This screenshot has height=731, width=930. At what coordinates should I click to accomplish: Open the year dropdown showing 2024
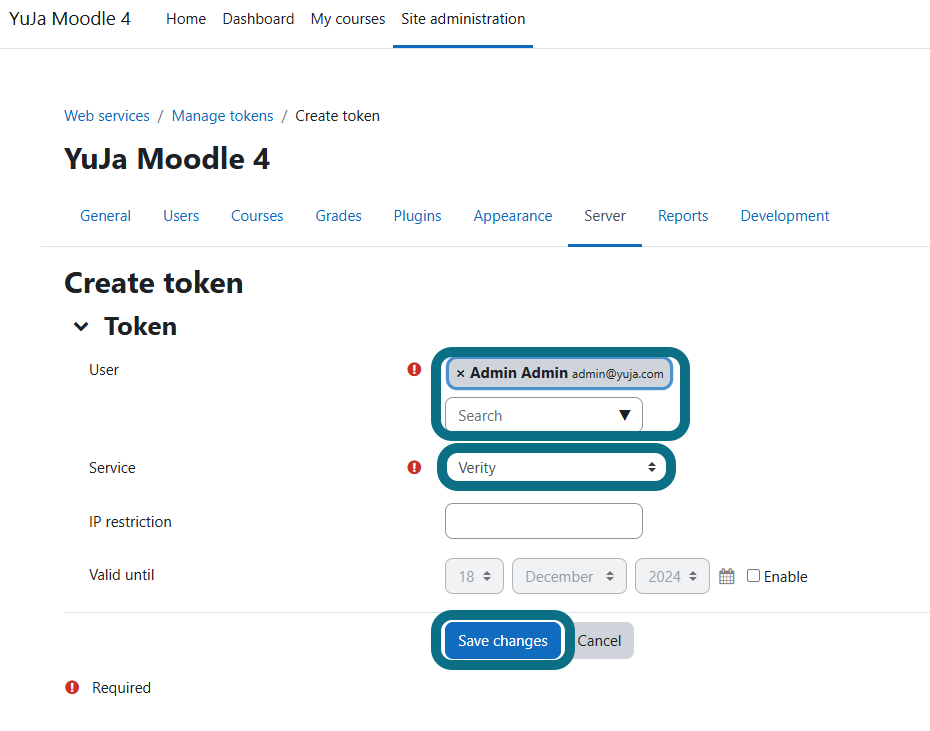click(x=672, y=576)
